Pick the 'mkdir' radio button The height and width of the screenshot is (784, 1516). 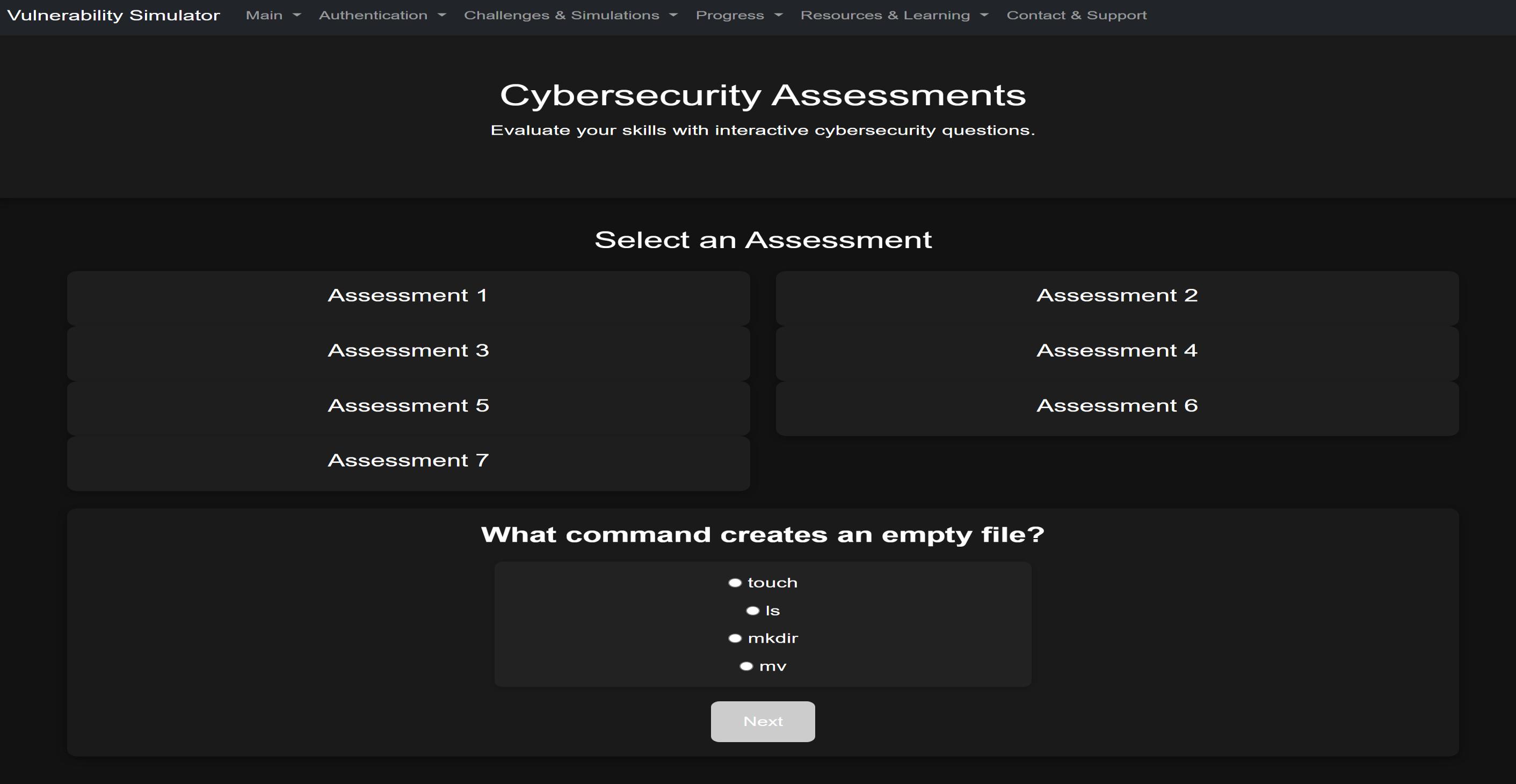point(735,638)
